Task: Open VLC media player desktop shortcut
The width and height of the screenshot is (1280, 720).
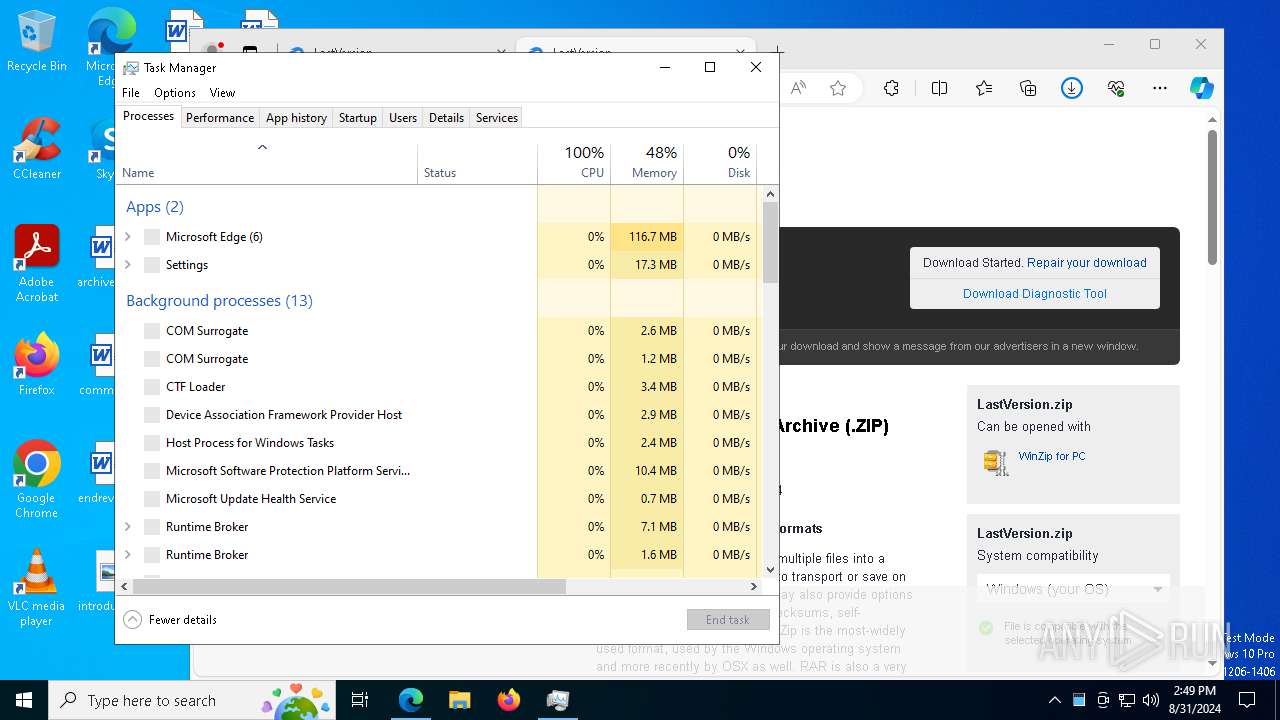Action: (37, 587)
